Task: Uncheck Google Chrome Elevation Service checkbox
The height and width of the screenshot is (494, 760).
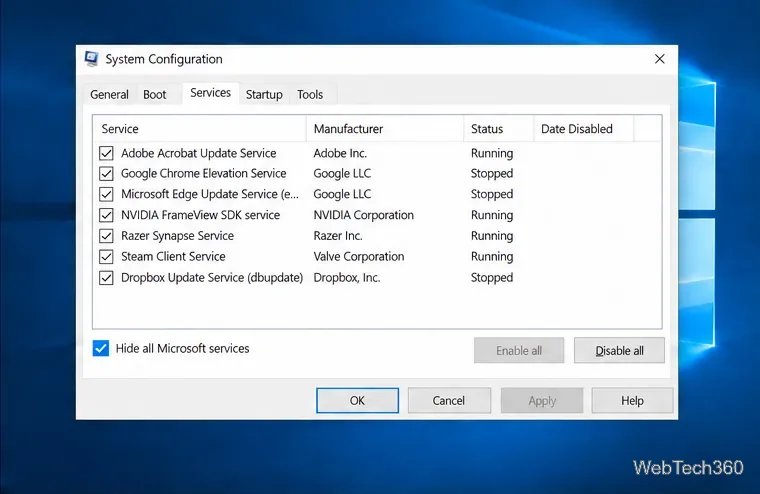Action: pos(106,174)
